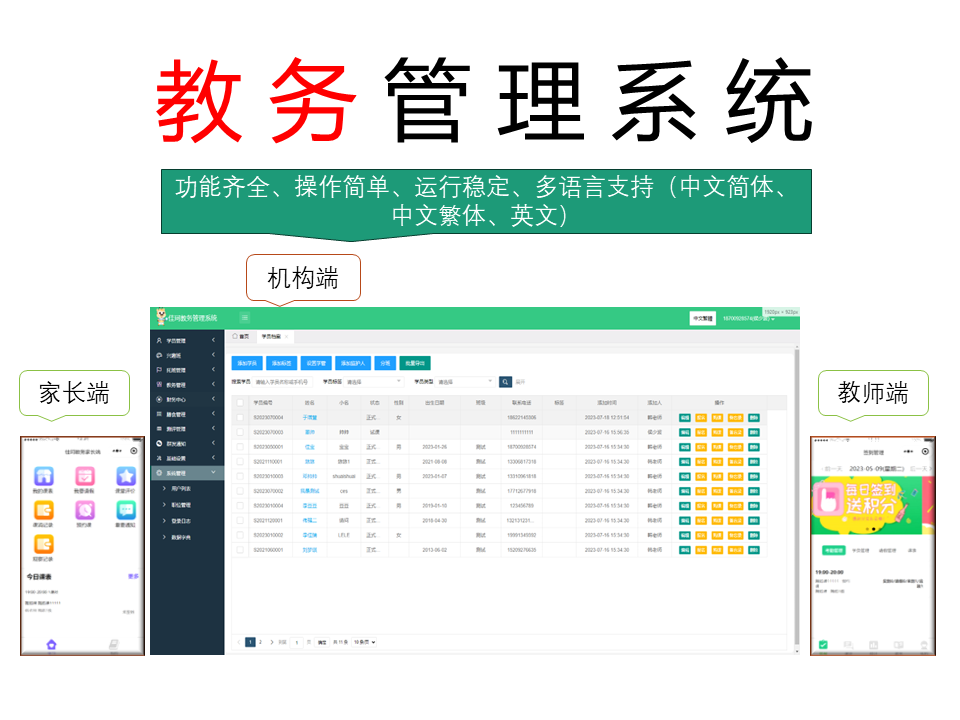The image size is (960, 720).
Task: Click the green 批量导出 button
Action: coord(414,363)
